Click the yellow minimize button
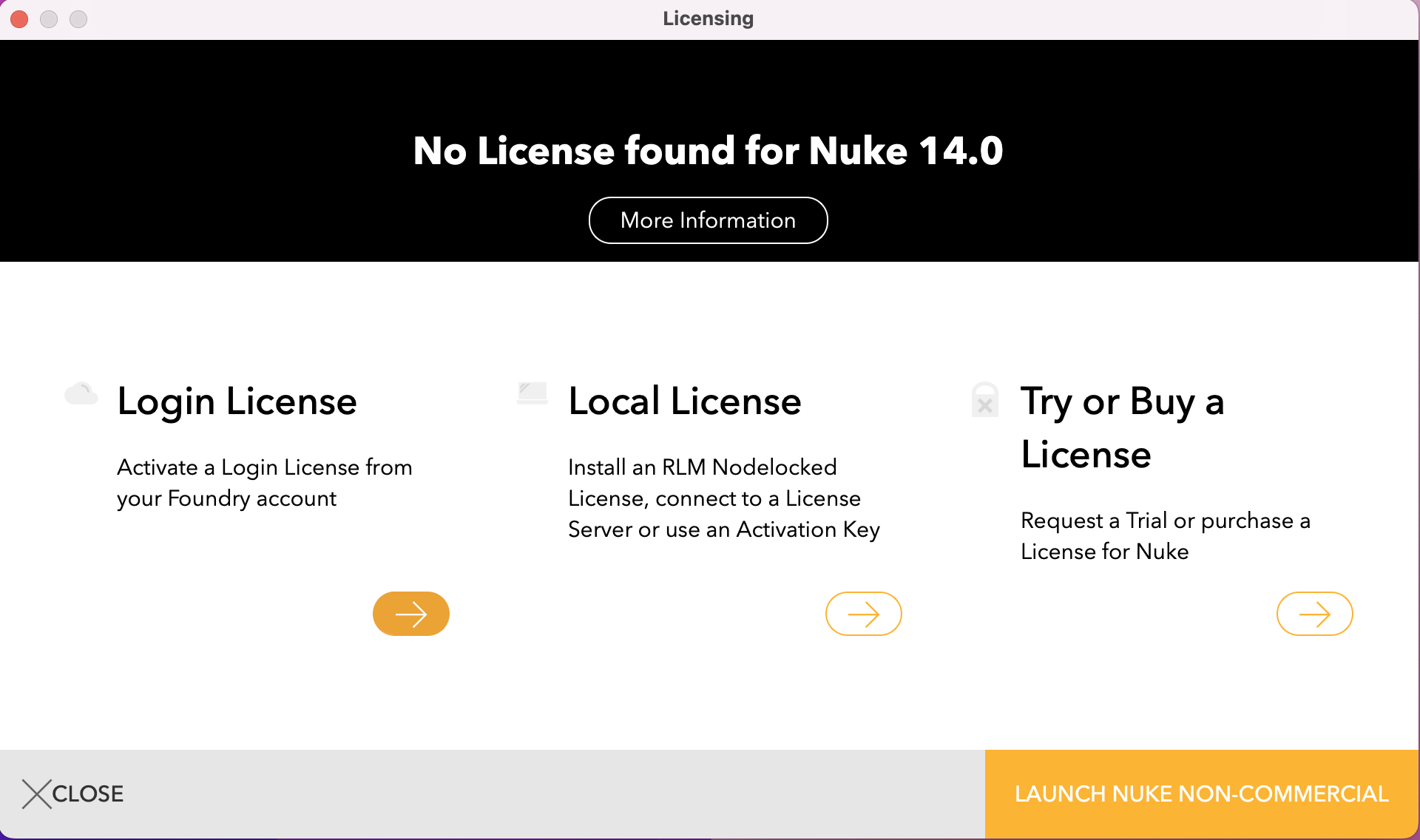 48,19
